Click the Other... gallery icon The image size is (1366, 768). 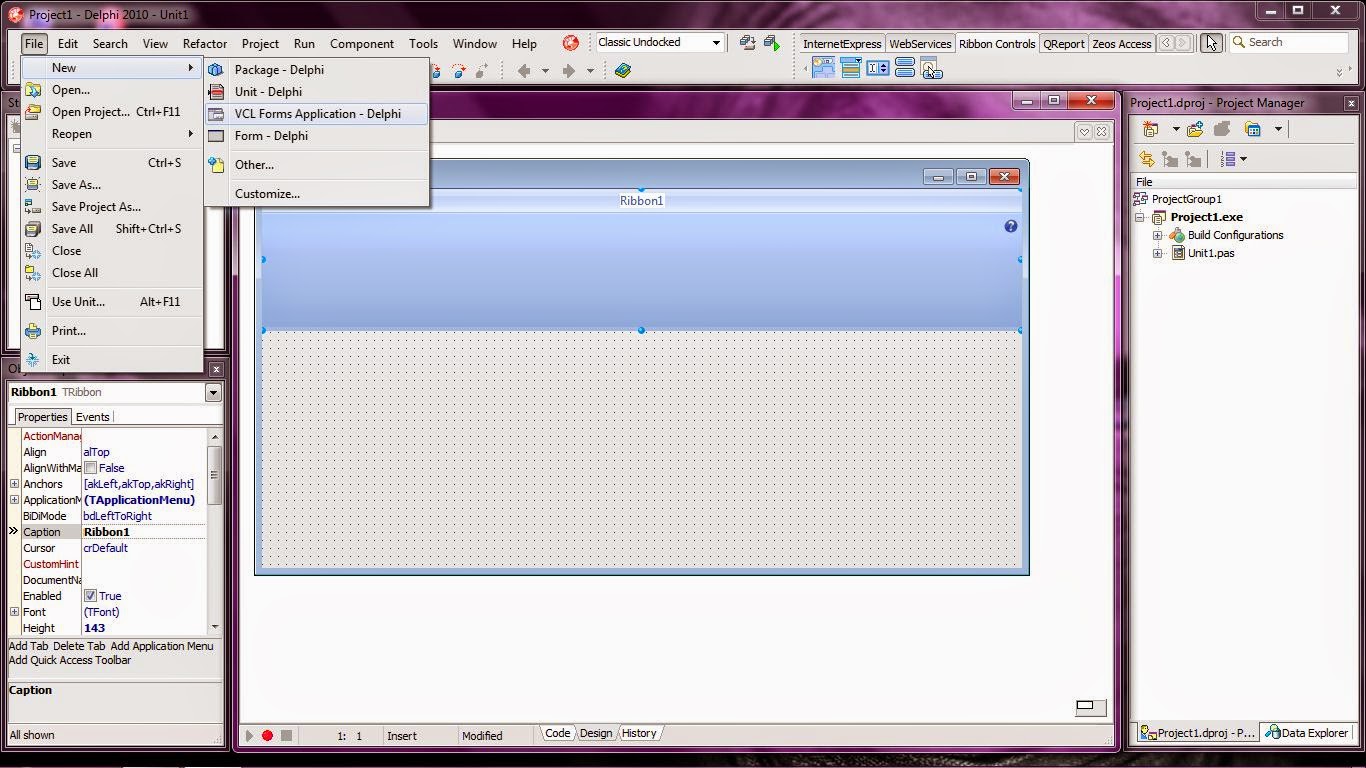215,165
